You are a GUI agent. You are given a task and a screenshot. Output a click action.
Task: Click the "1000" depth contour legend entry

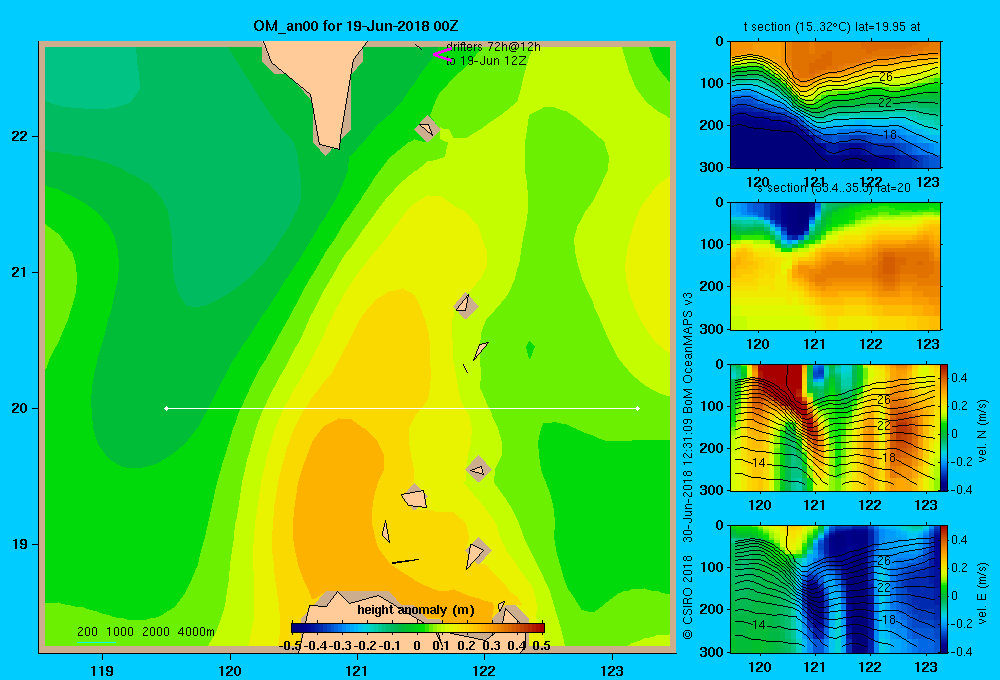click(120, 632)
